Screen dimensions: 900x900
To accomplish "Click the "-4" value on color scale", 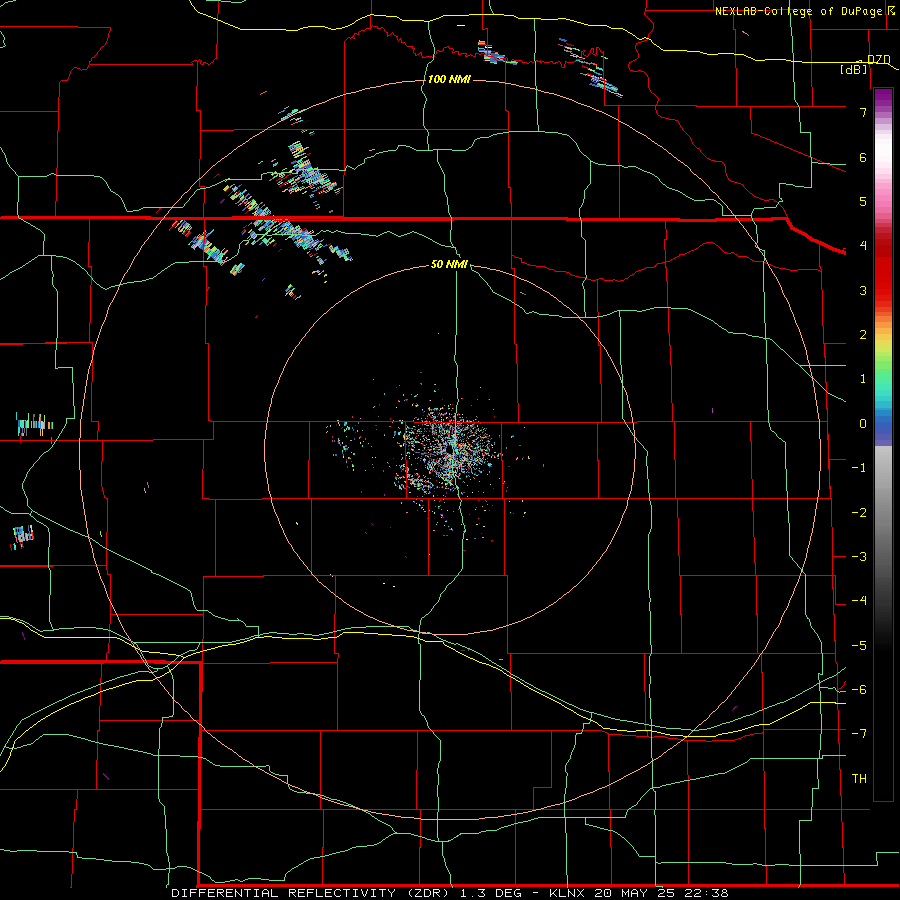I will point(859,601).
